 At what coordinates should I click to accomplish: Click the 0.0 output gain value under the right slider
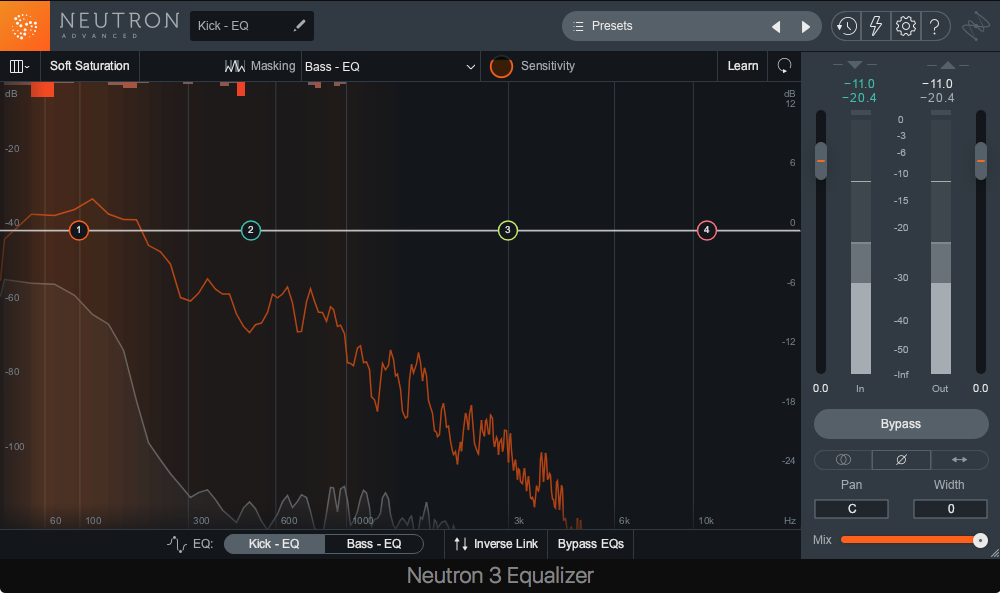pyautogui.click(x=980, y=388)
